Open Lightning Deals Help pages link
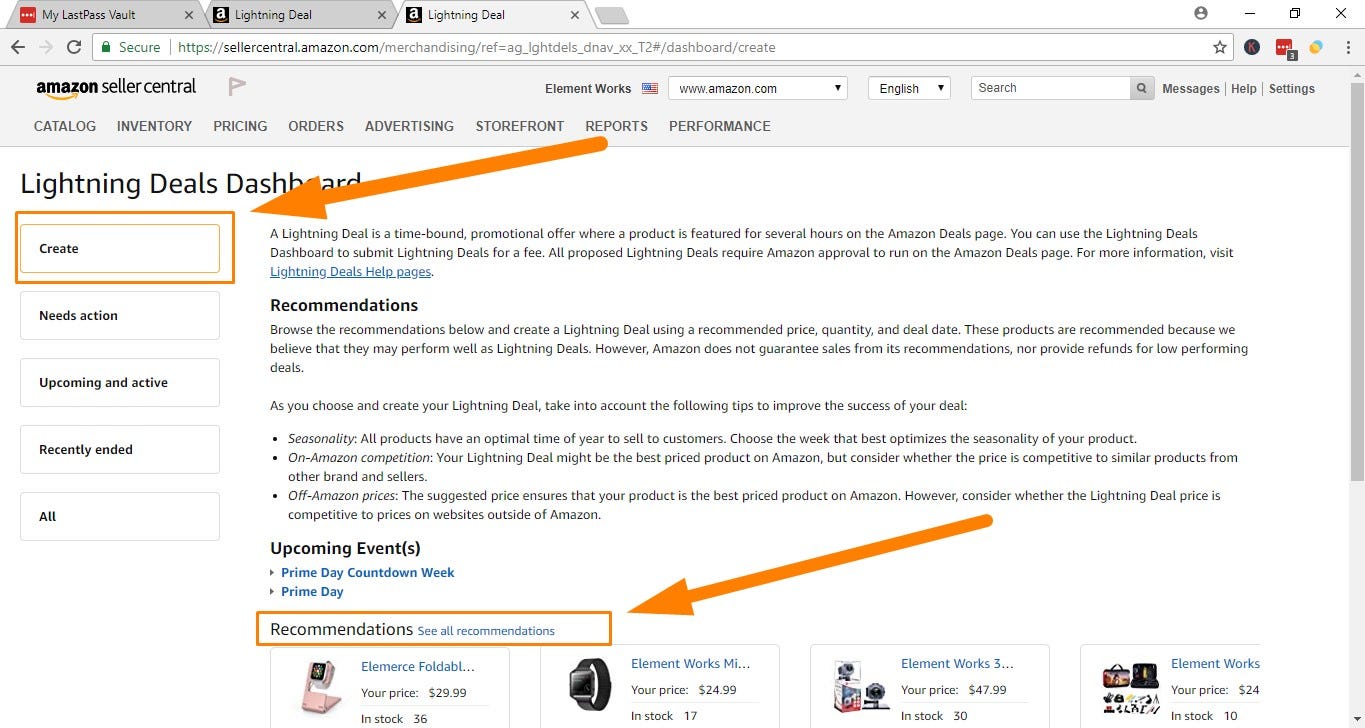The width and height of the screenshot is (1365, 728). click(x=351, y=271)
